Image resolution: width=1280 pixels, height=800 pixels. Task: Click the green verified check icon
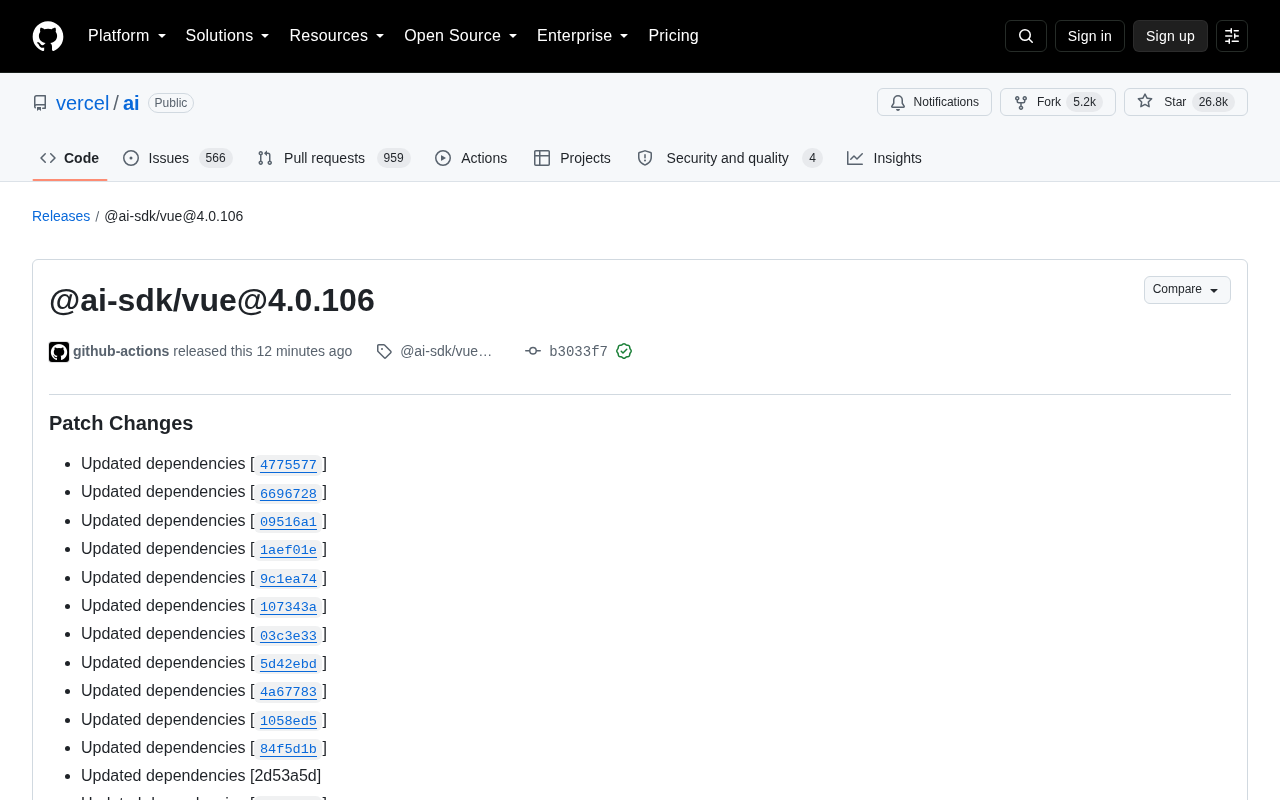click(624, 351)
